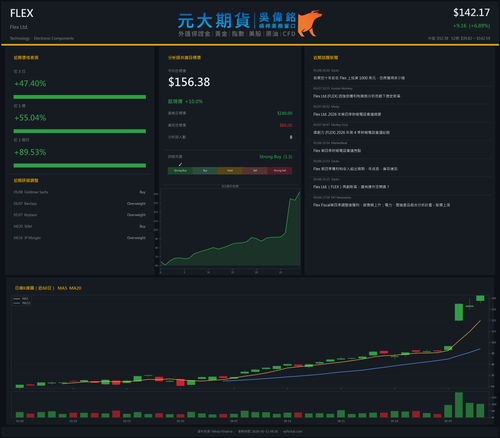Open the 04/20 Stifel rating row

pos(80,226)
